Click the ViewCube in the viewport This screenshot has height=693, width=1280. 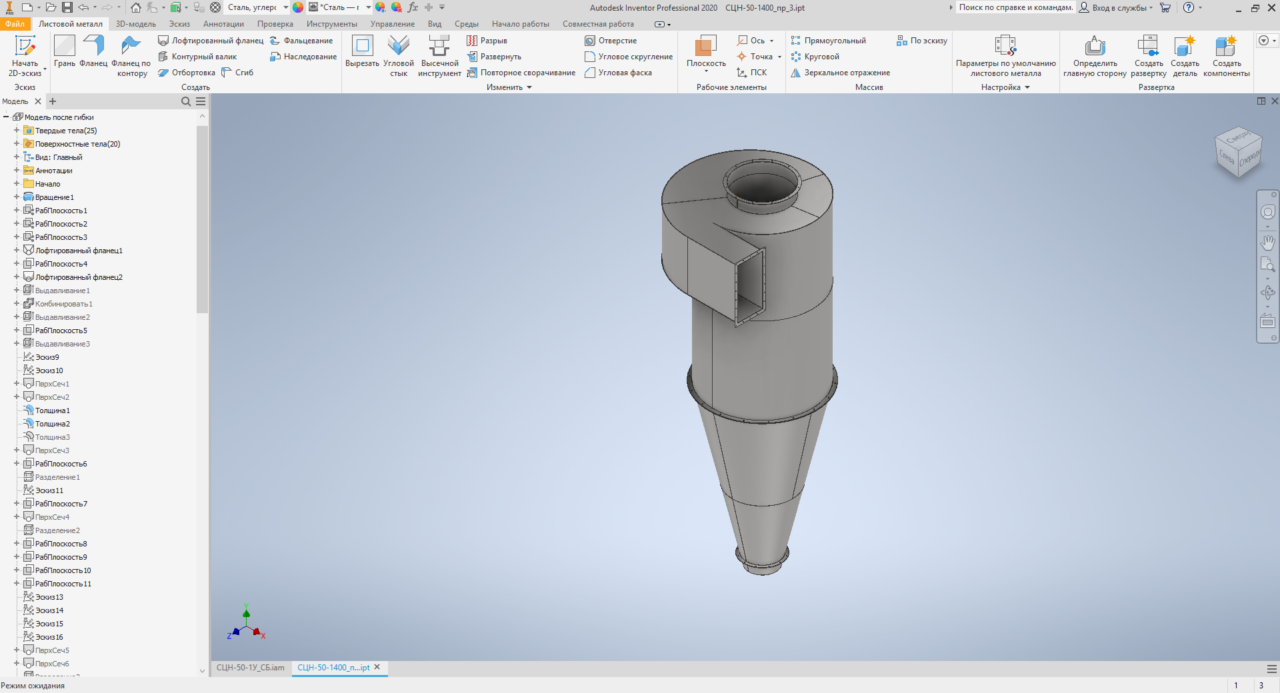click(x=1237, y=152)
